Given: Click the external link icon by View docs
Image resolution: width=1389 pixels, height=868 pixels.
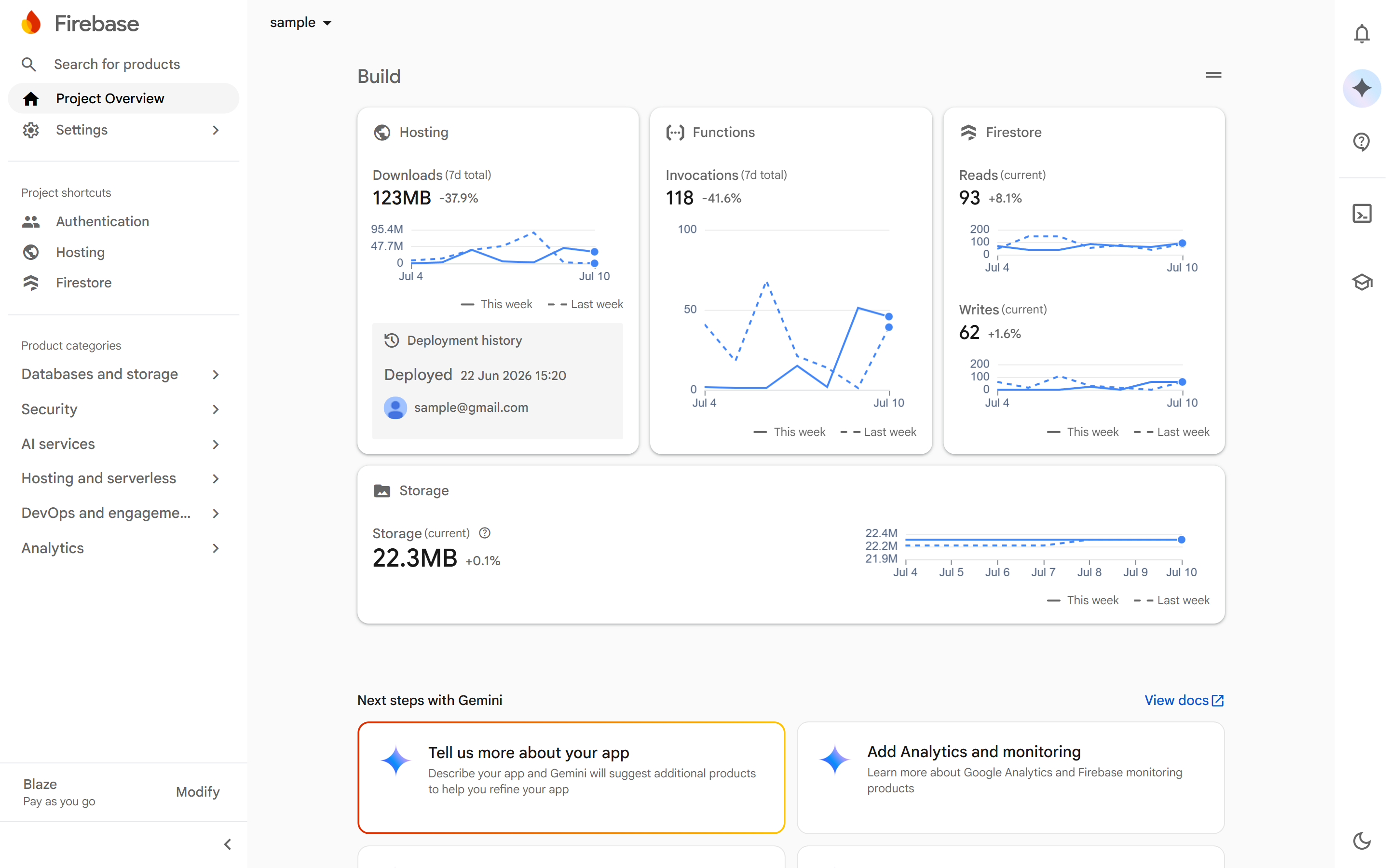Looking at the screenshot, I should coord(1217,700).
